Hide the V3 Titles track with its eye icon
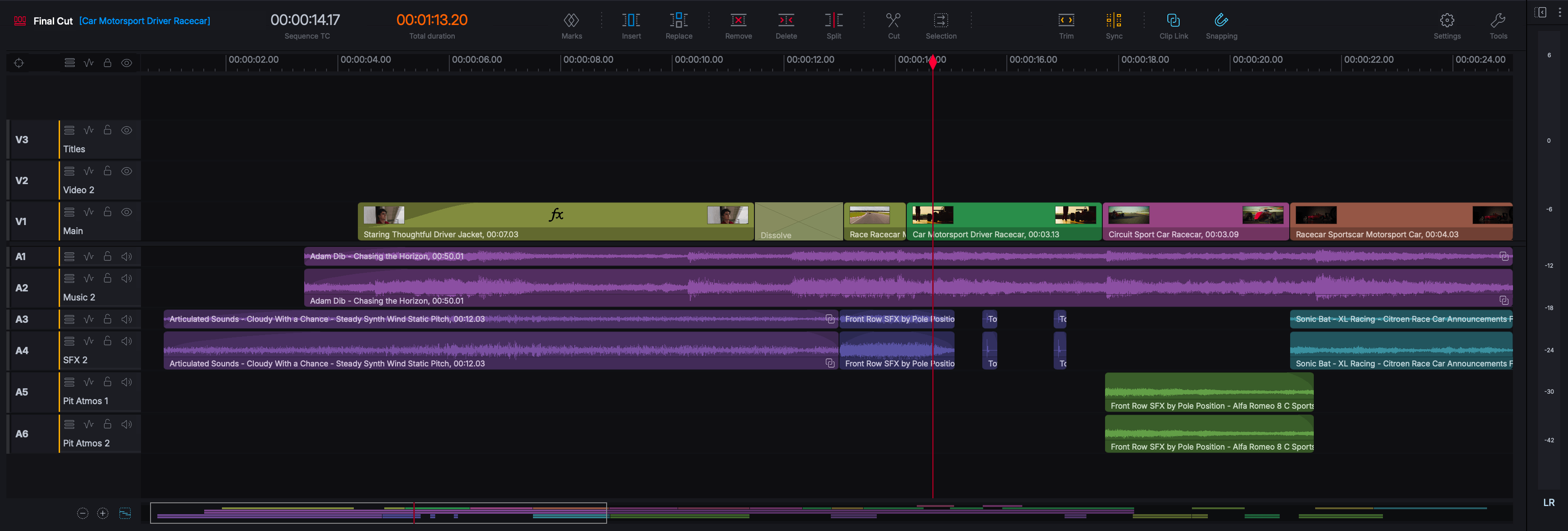Screen dimensions: 1568x531 (x=126, y=130)
